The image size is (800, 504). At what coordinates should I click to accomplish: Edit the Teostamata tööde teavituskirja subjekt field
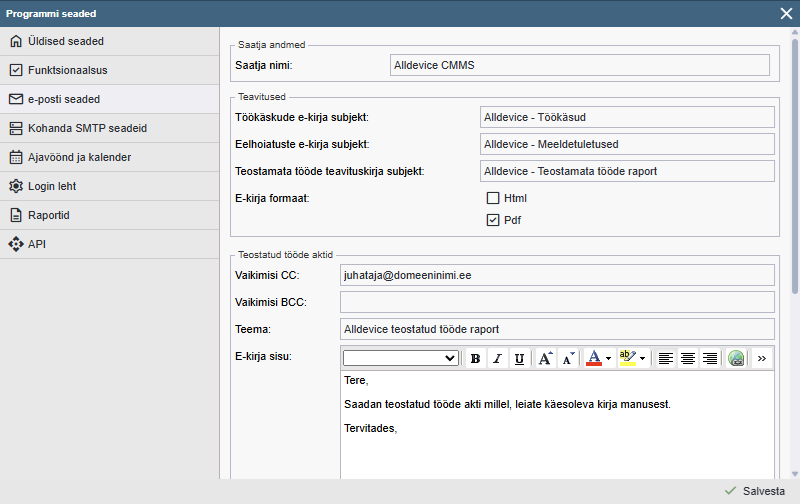tap(627, 171)
